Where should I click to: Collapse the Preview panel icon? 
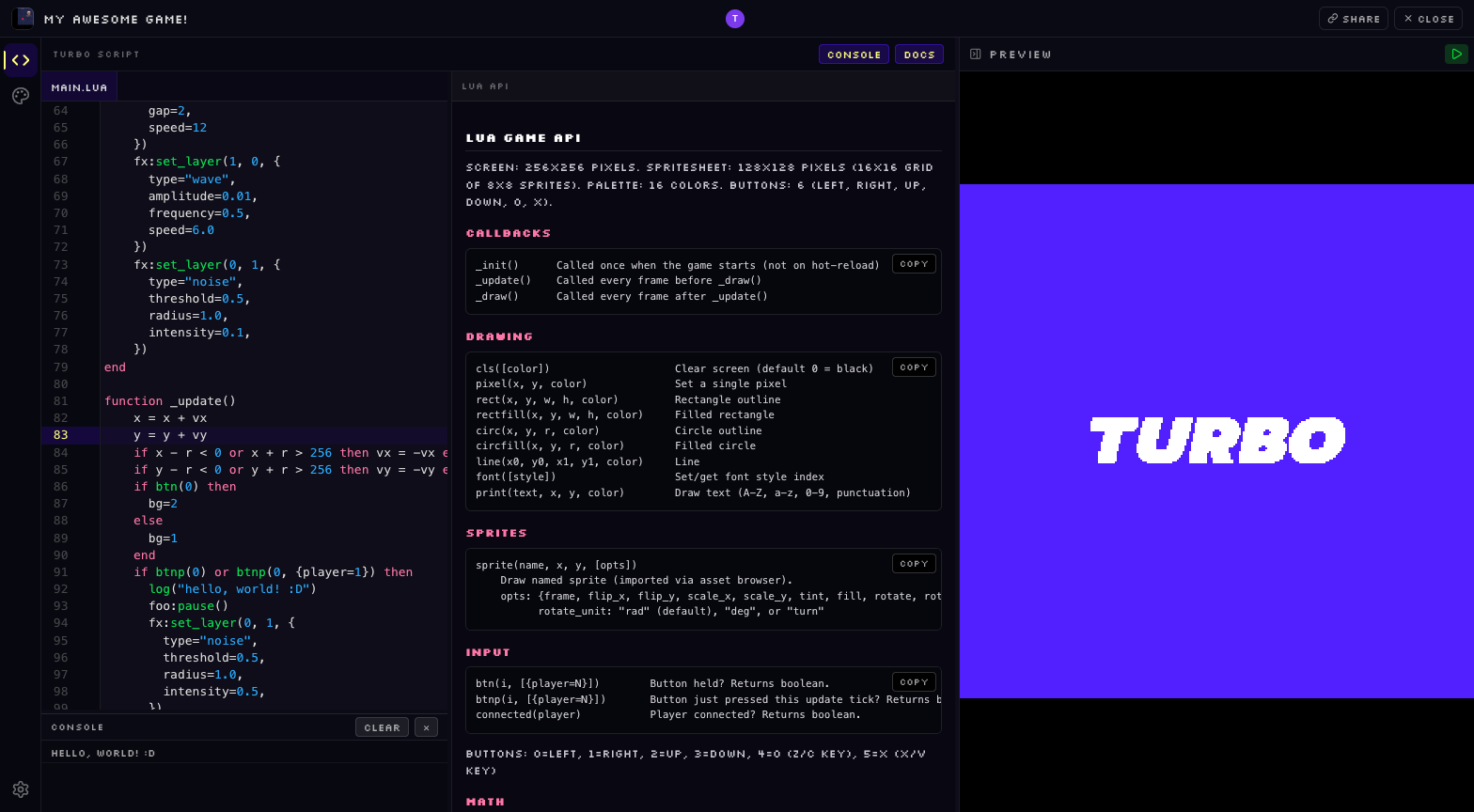pos(976,55)
